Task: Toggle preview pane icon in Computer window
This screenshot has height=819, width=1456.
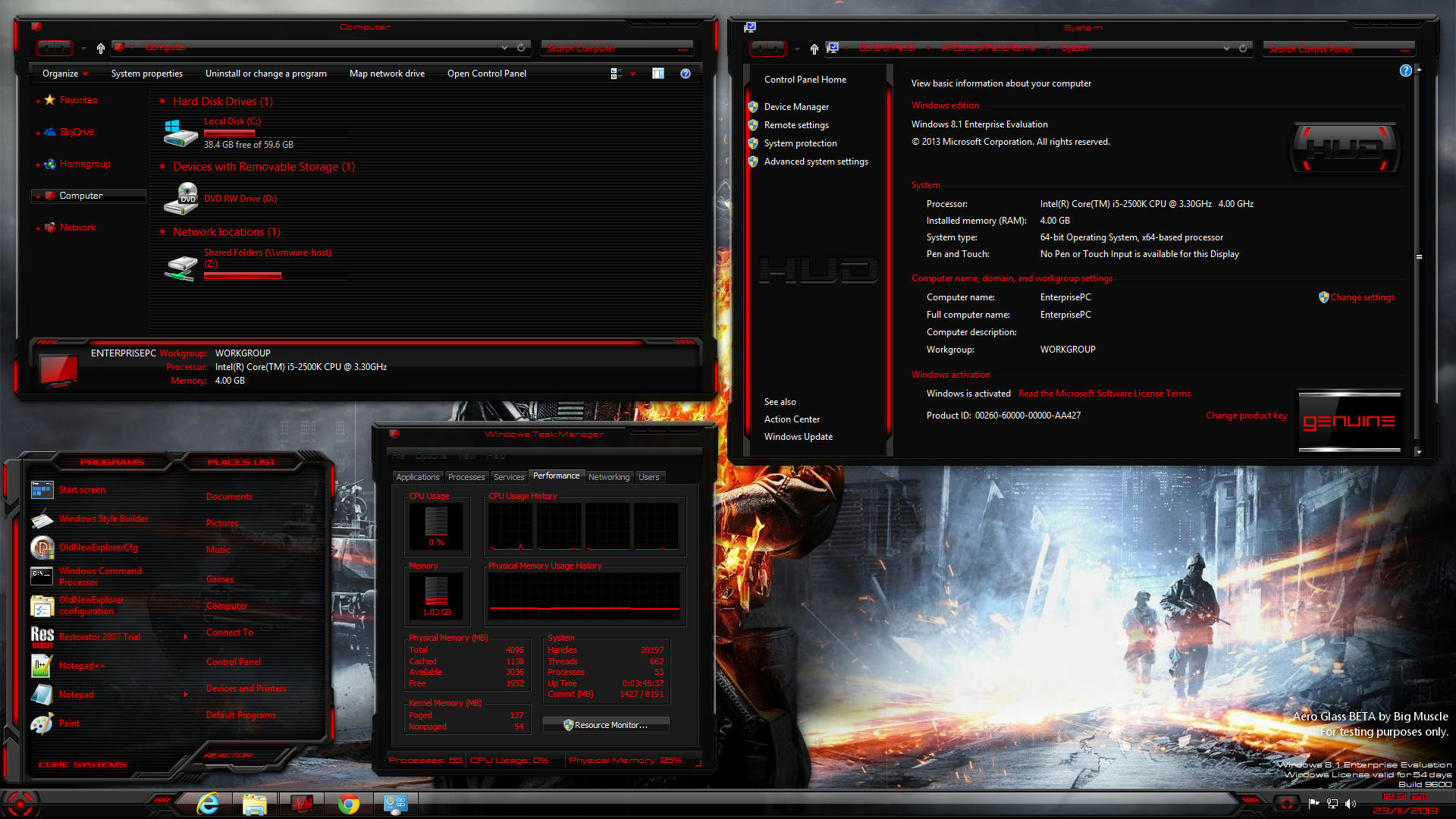Action: 658,74
